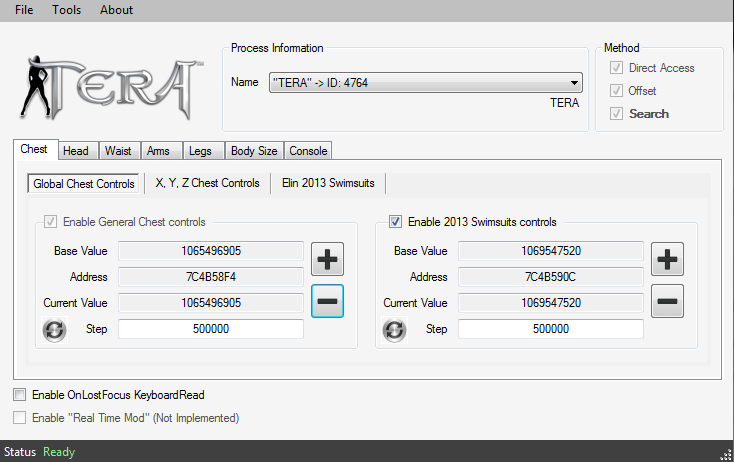735x462 pixels.
Task: Click the plus icon for 2013 Swimsuits controls
Action: (x=667, y=259)
